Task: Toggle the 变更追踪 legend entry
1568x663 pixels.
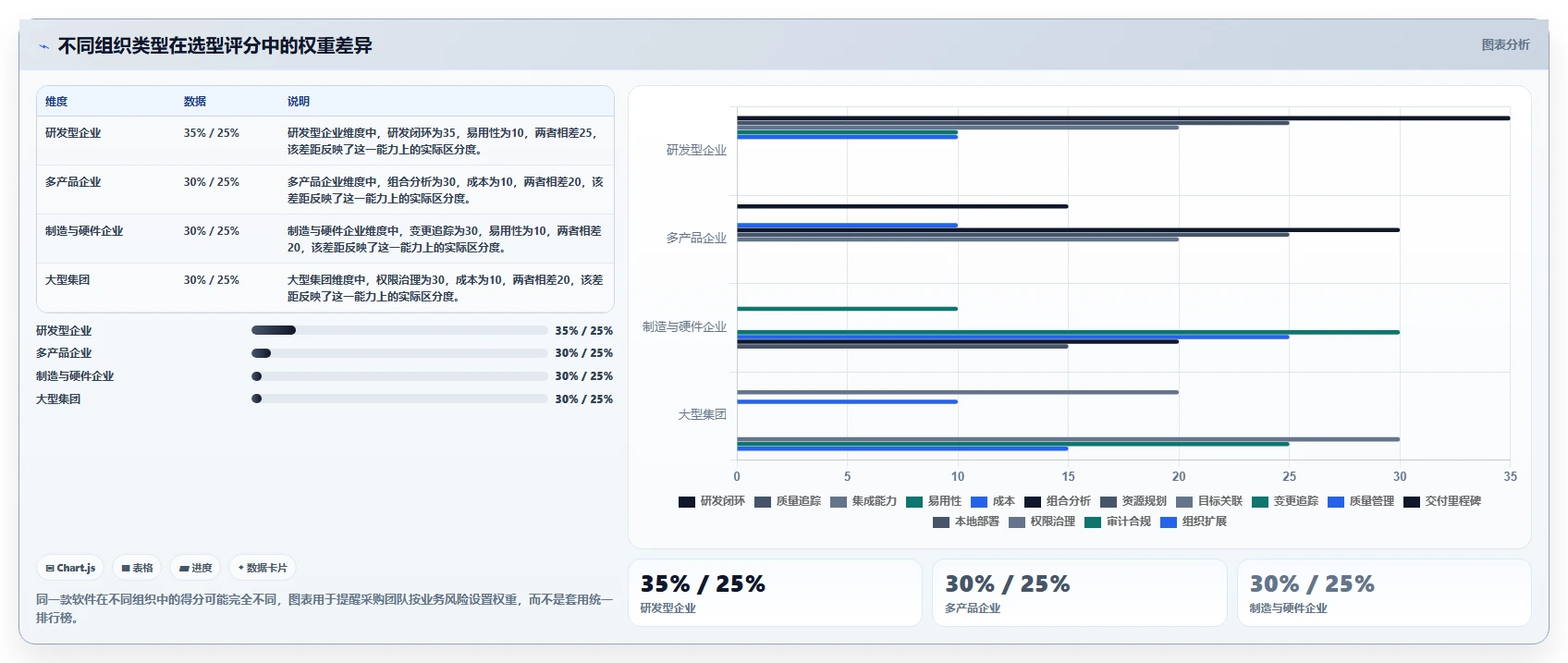Action: 1284,501
